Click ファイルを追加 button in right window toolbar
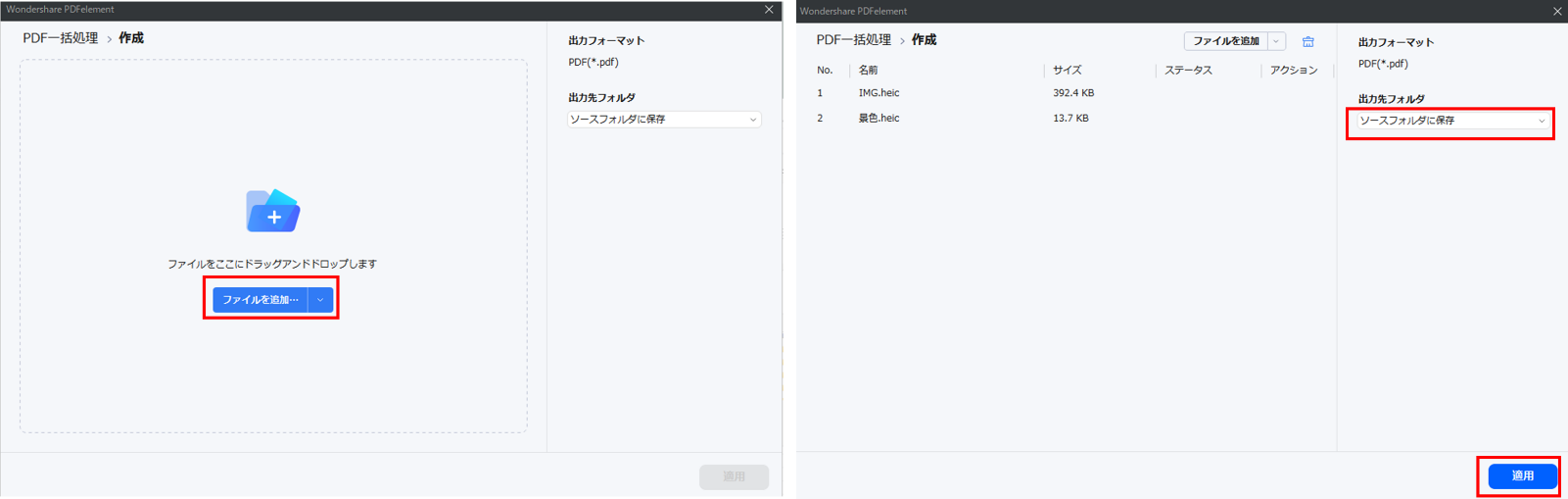The width and height of the screenshot is (1568, 499). tap(1225, 41)
